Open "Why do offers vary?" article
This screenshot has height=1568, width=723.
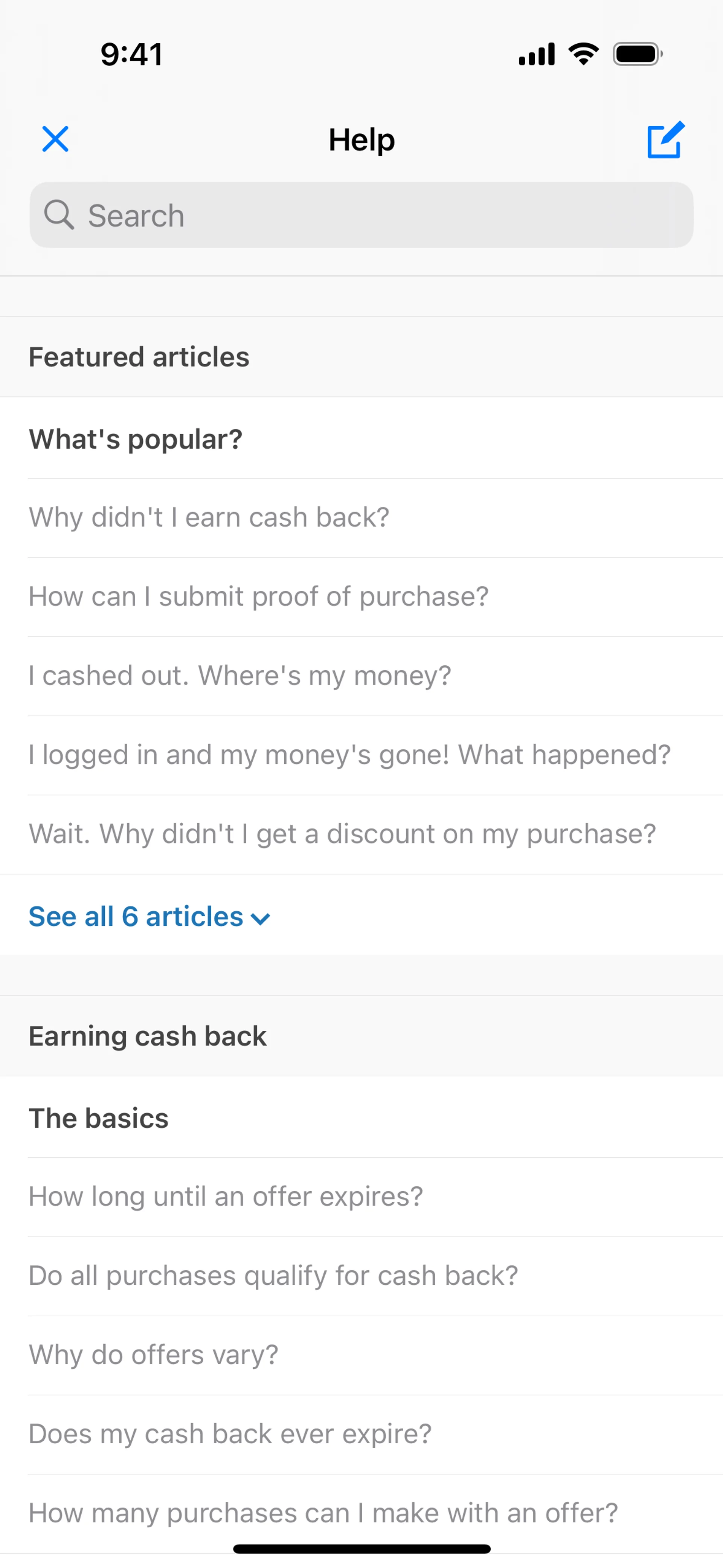pos(153,1355)
